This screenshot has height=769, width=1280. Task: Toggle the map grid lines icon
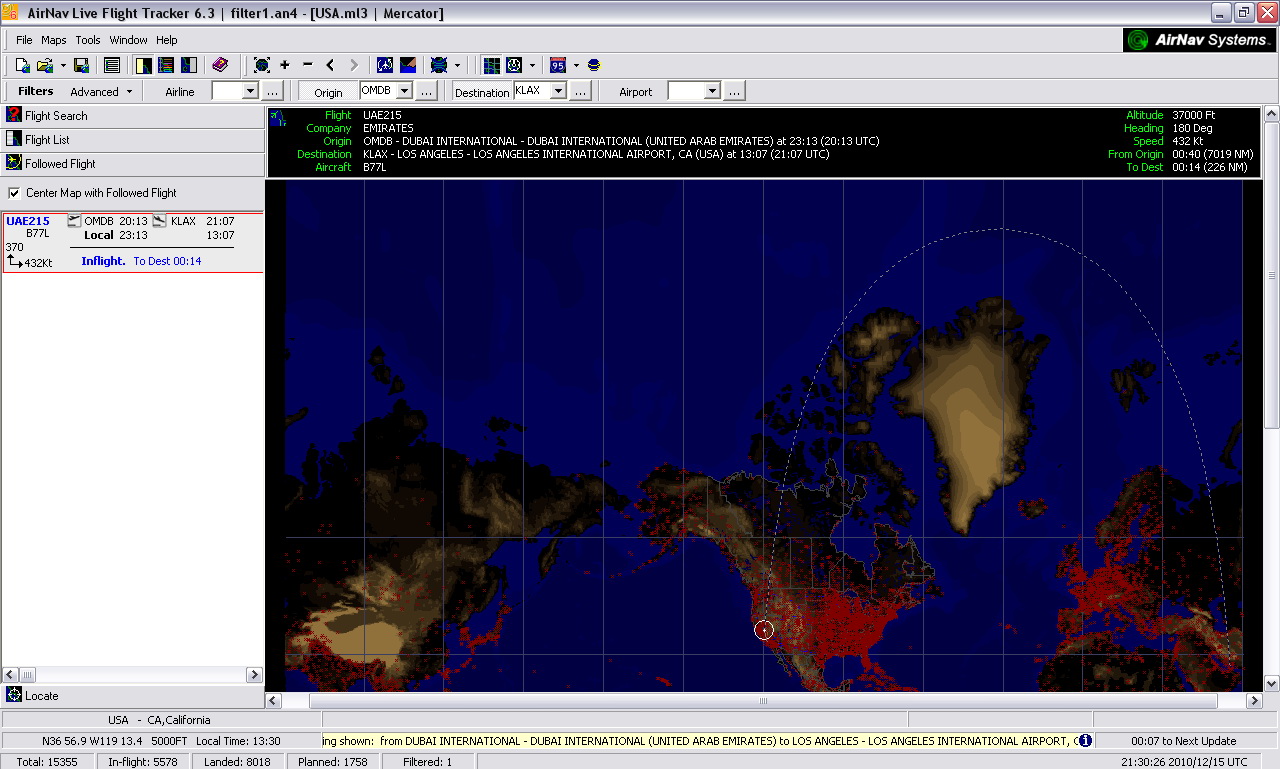[491, 65]
